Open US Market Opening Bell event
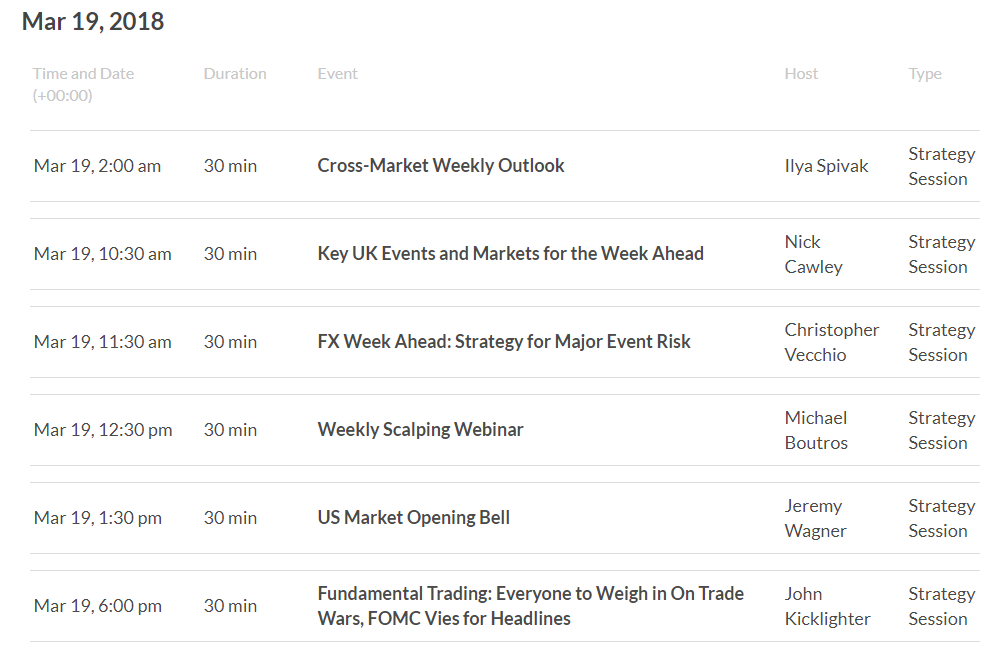Image resolution: width=991 pixels, height=654 pixels. pyautogui.click(x=413, y=518)
